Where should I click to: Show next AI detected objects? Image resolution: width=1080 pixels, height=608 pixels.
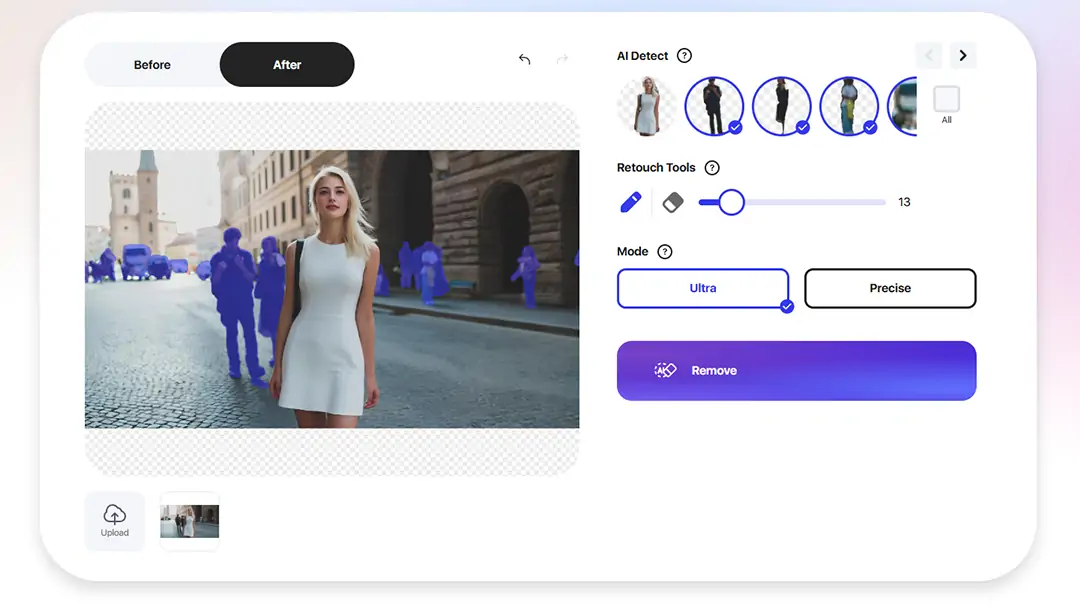click(x=963, y=55)
